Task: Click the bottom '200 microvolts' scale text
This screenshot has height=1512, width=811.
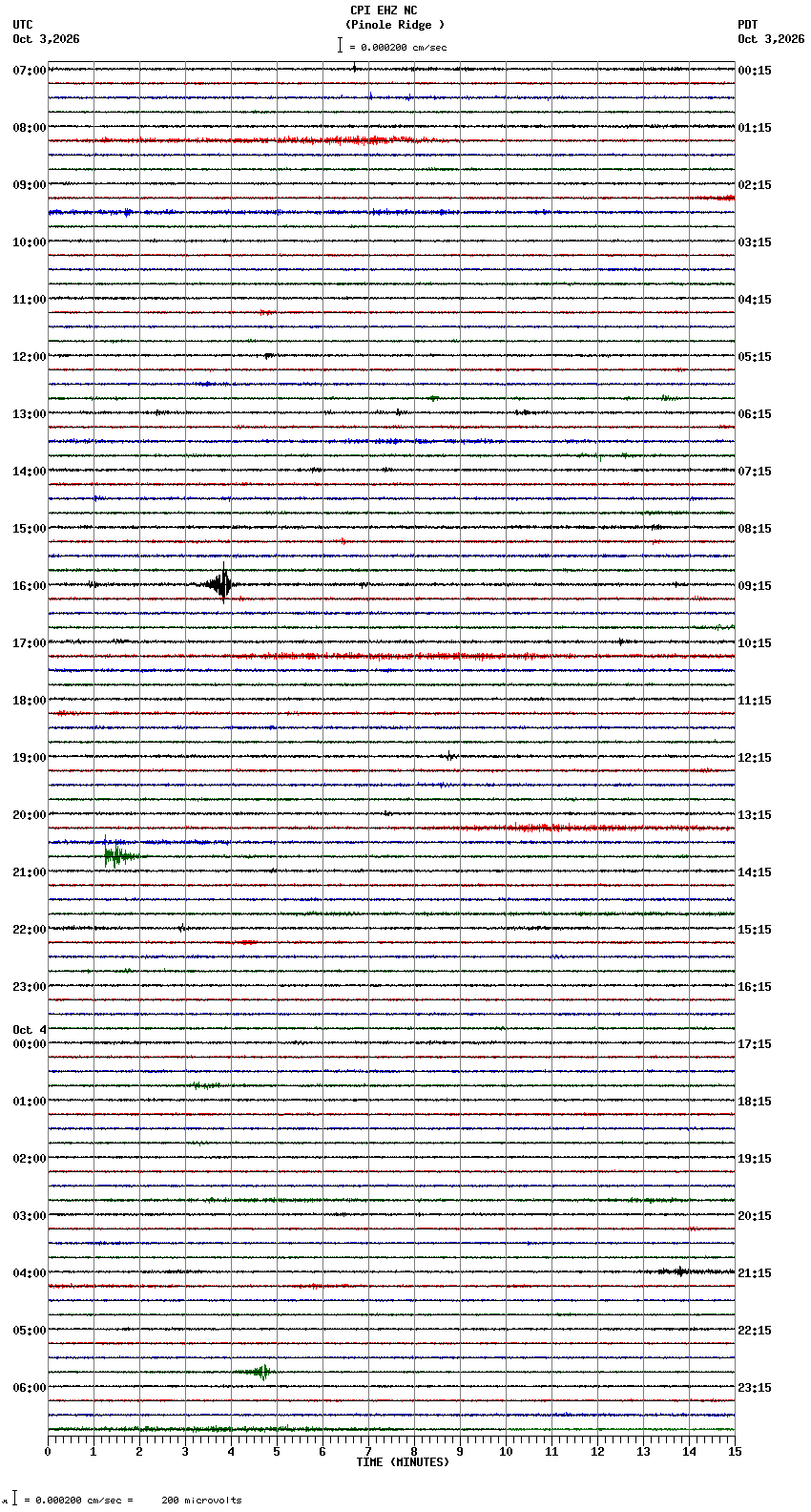Action: [201, 1501]
